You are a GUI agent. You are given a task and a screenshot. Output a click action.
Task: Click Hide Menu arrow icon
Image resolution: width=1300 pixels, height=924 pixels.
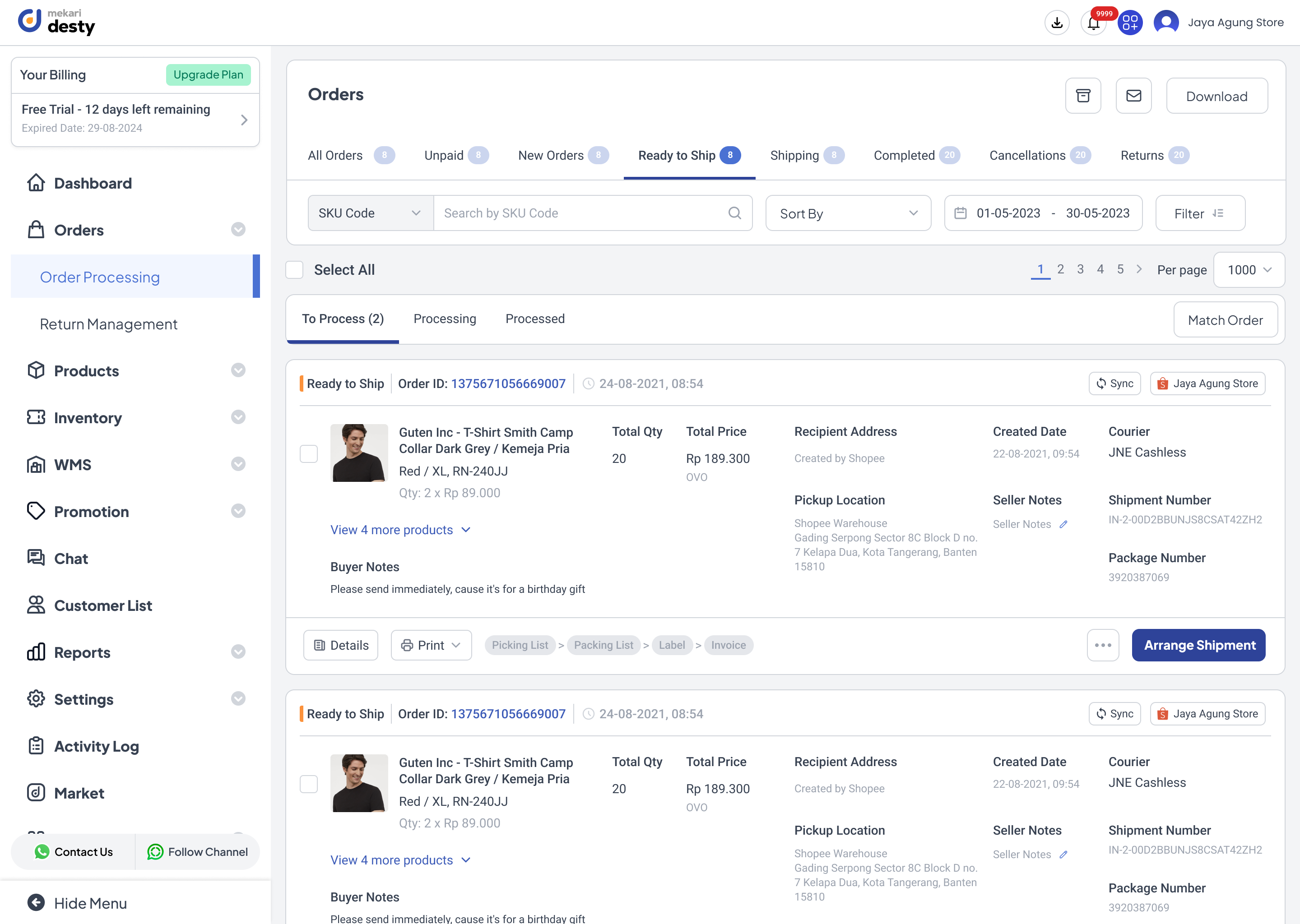coord(36,902)
